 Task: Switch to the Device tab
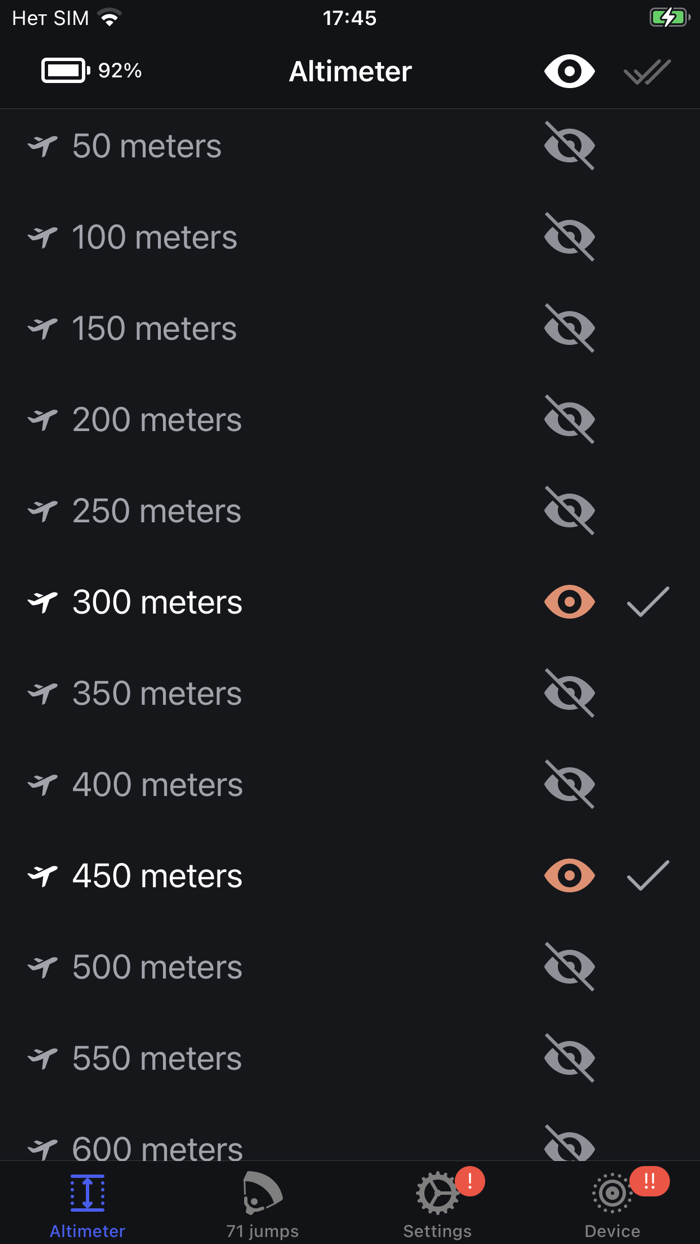click(x=612, y=1203)
